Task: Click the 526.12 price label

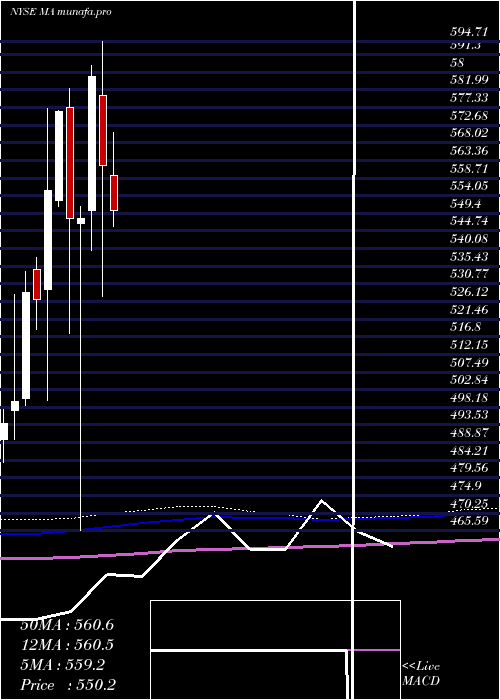Action: point(469,292)
